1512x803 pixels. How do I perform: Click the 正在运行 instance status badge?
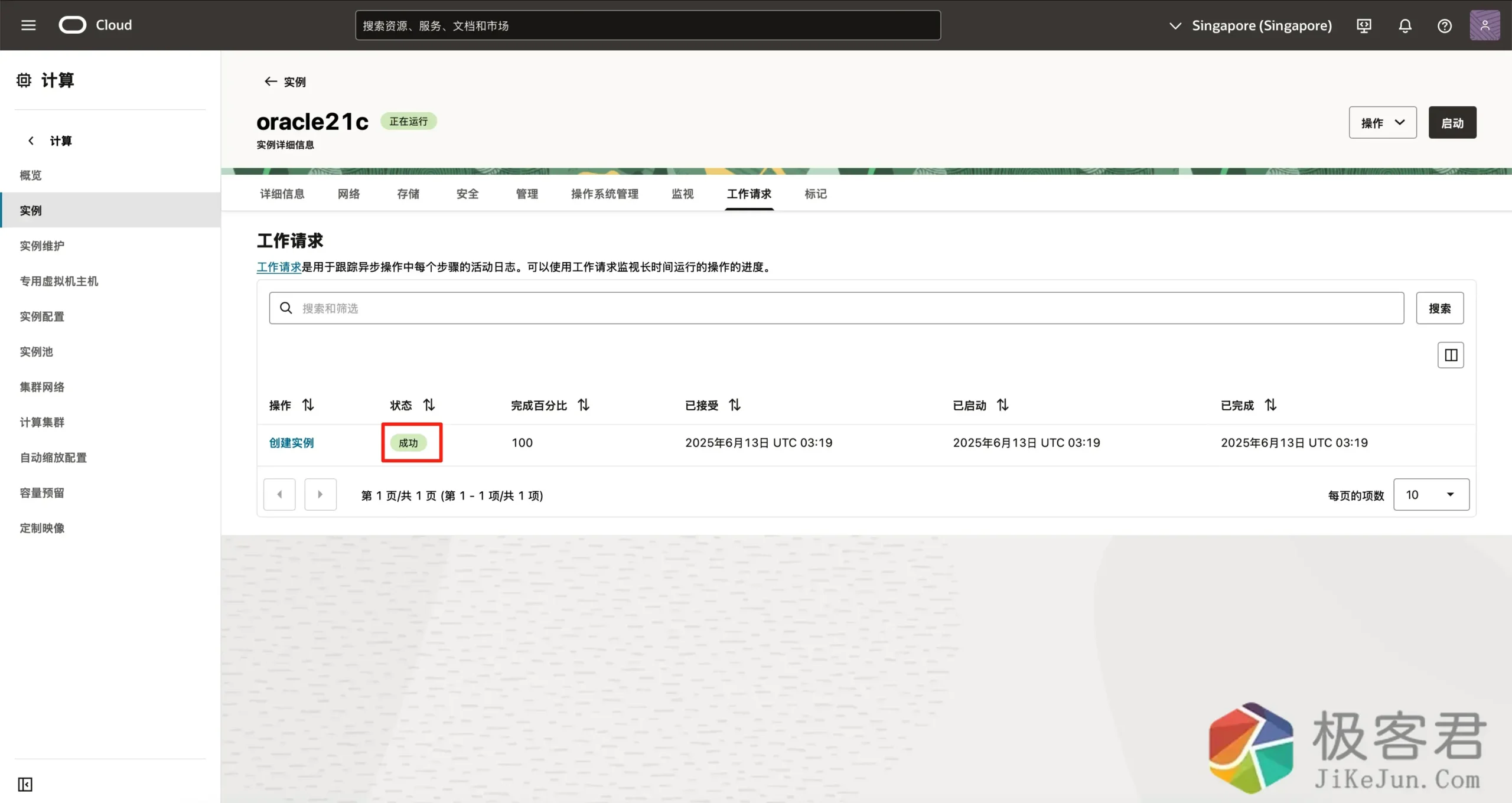tap(408, 121)
